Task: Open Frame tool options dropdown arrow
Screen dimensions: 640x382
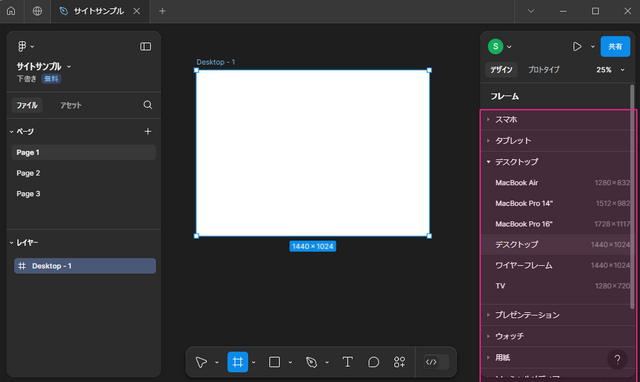Action: 253,362
